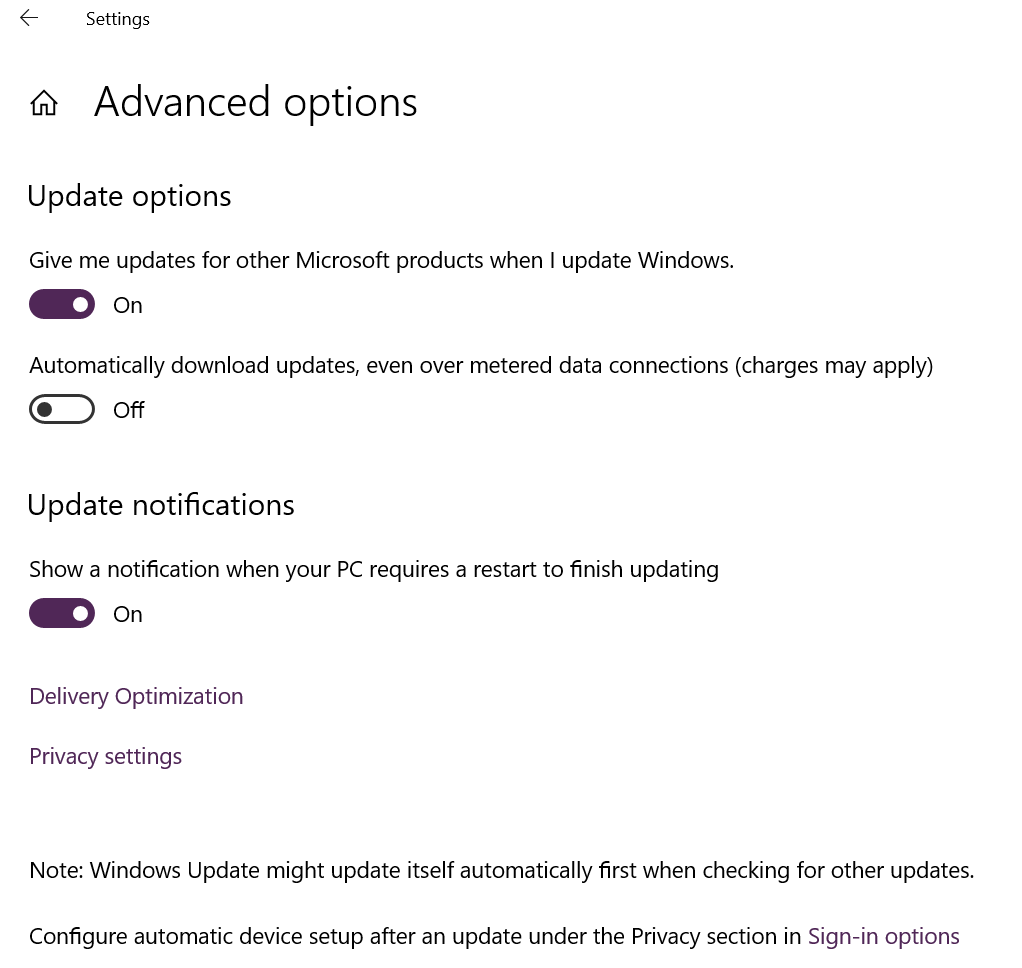Open Settings home via house icon
Image resolution: width=1022 pixels, height=968 pixels.
point(44,103)
